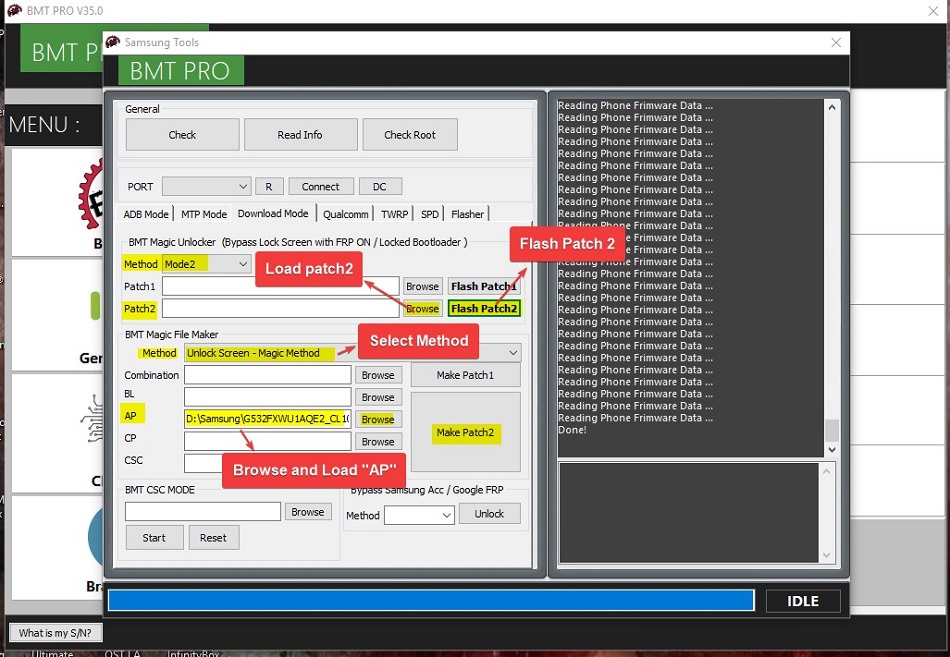This screenshot has width=950, height=657.
Task: Browse for the Patch1 file
Action: pyautogui.click(x=422, y=286)
